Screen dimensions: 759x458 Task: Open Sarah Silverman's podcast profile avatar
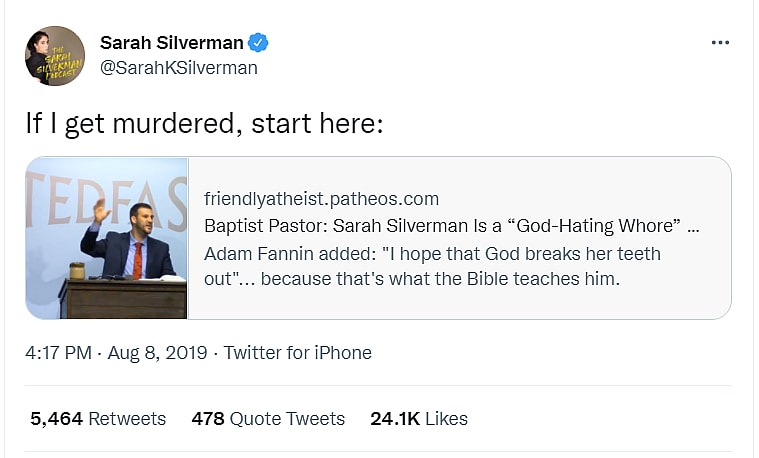[54, 56]
